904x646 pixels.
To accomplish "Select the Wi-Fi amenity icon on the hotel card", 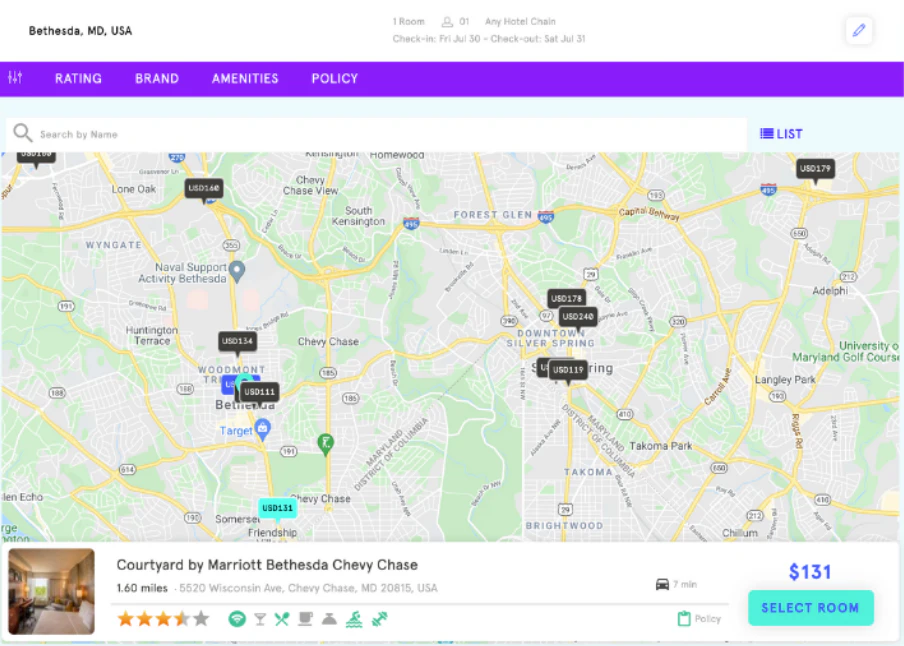I will 237,619.
